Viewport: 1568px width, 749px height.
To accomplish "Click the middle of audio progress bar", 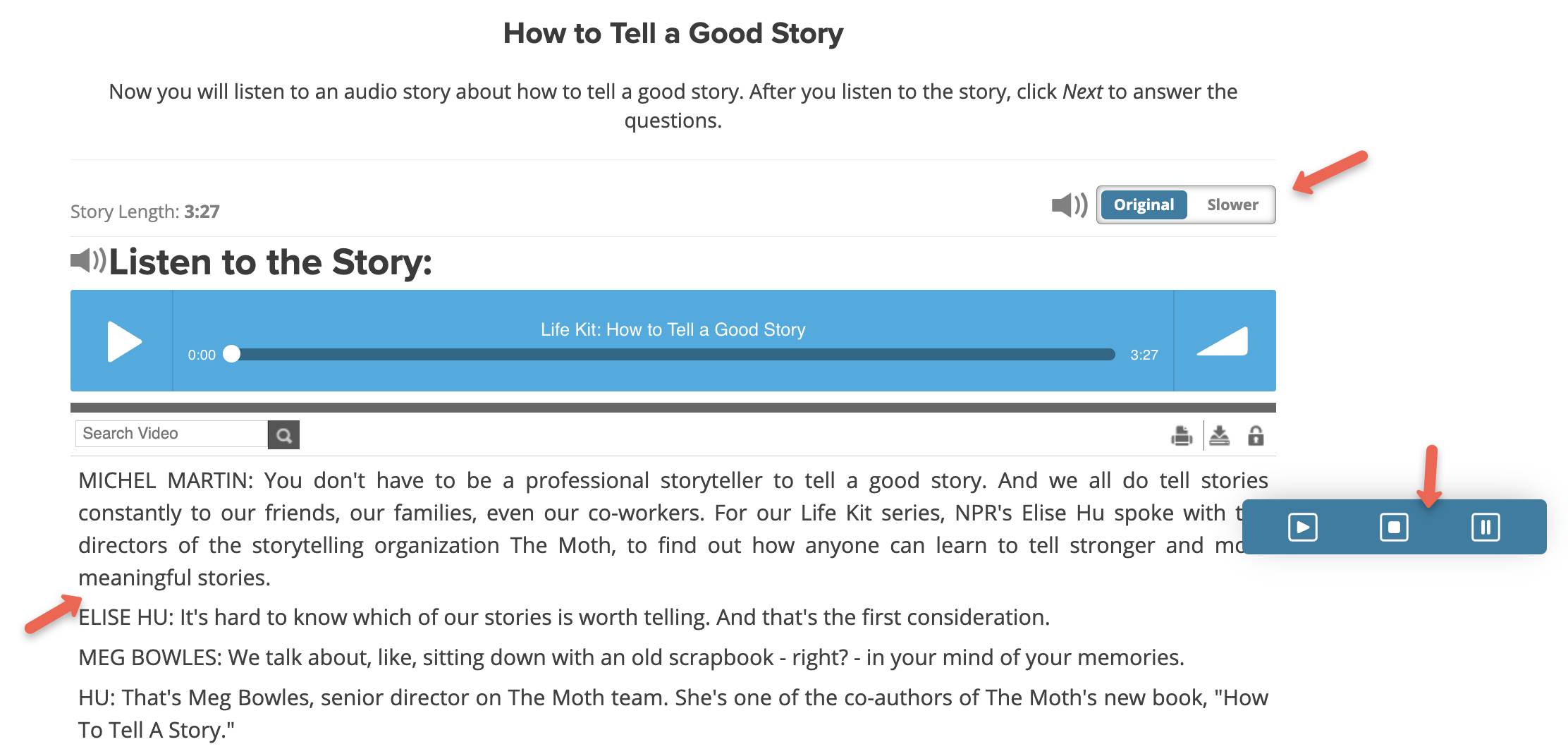I will click(x=673, y=354).
